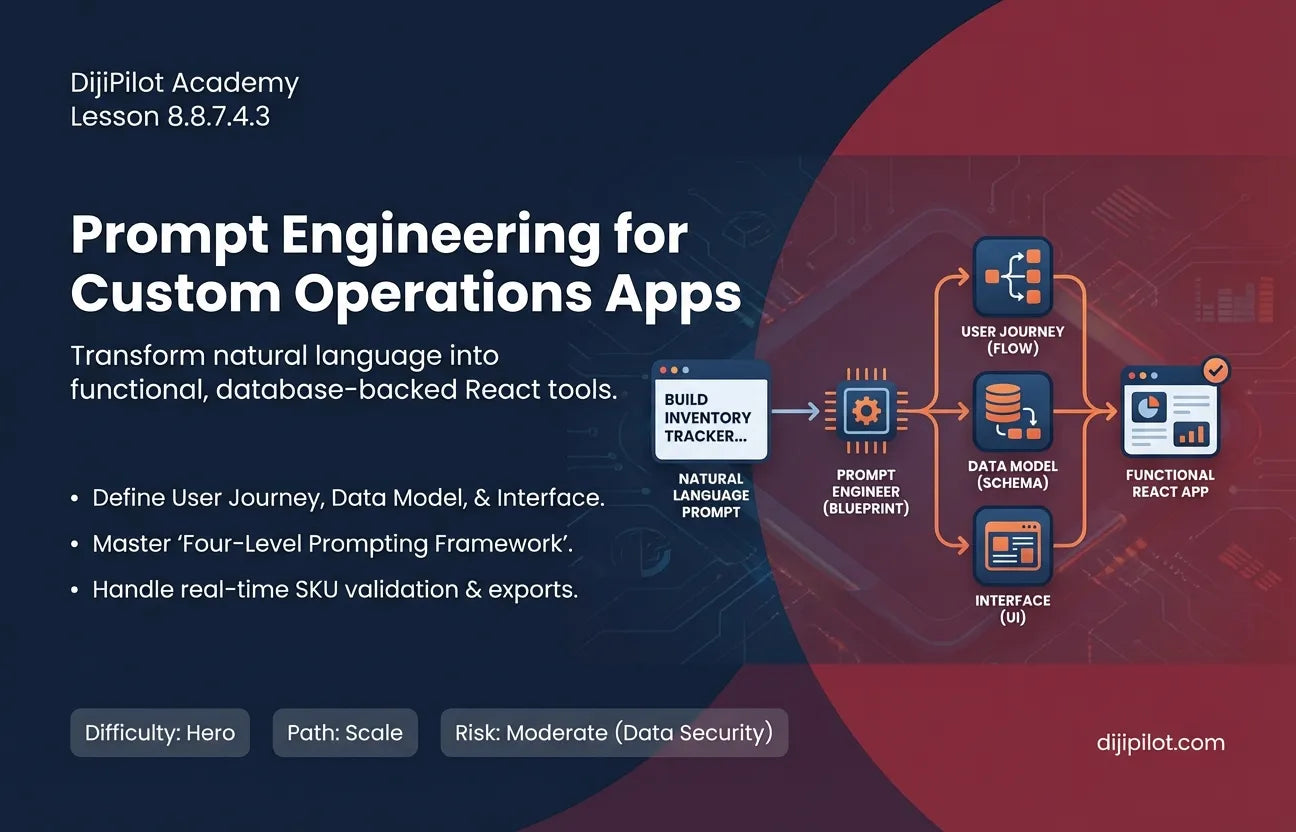The image size is (1296, 832).
Task: Open the dijipilot.com link
Action: (1160, 743)
